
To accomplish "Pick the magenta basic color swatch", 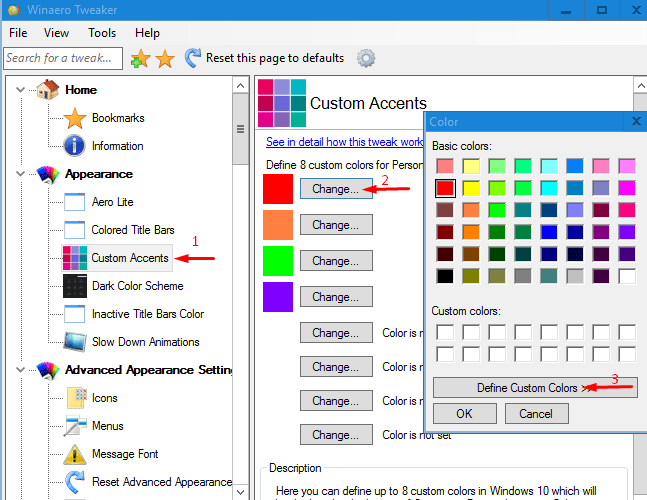I will tap(627, 189).
